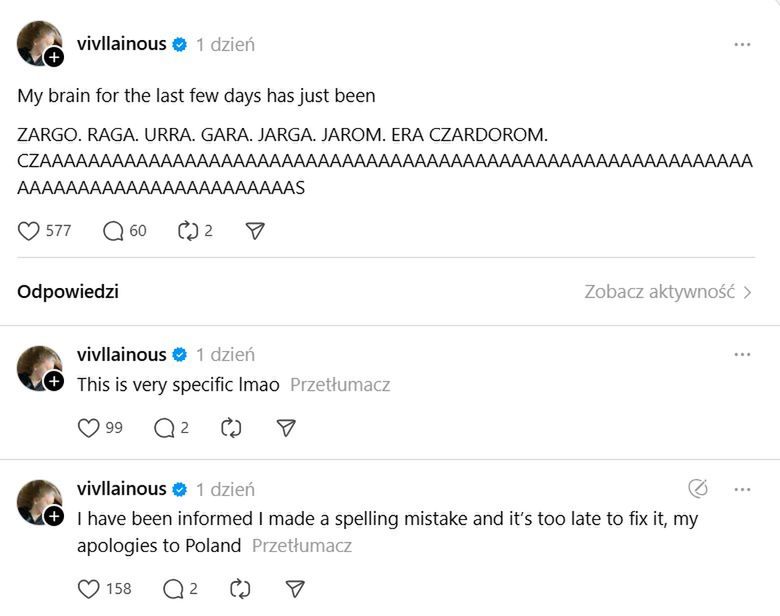The width and height of the screenshot is (780, 616).
Task: Open more options menu on main post
Action: coord(742,44)
